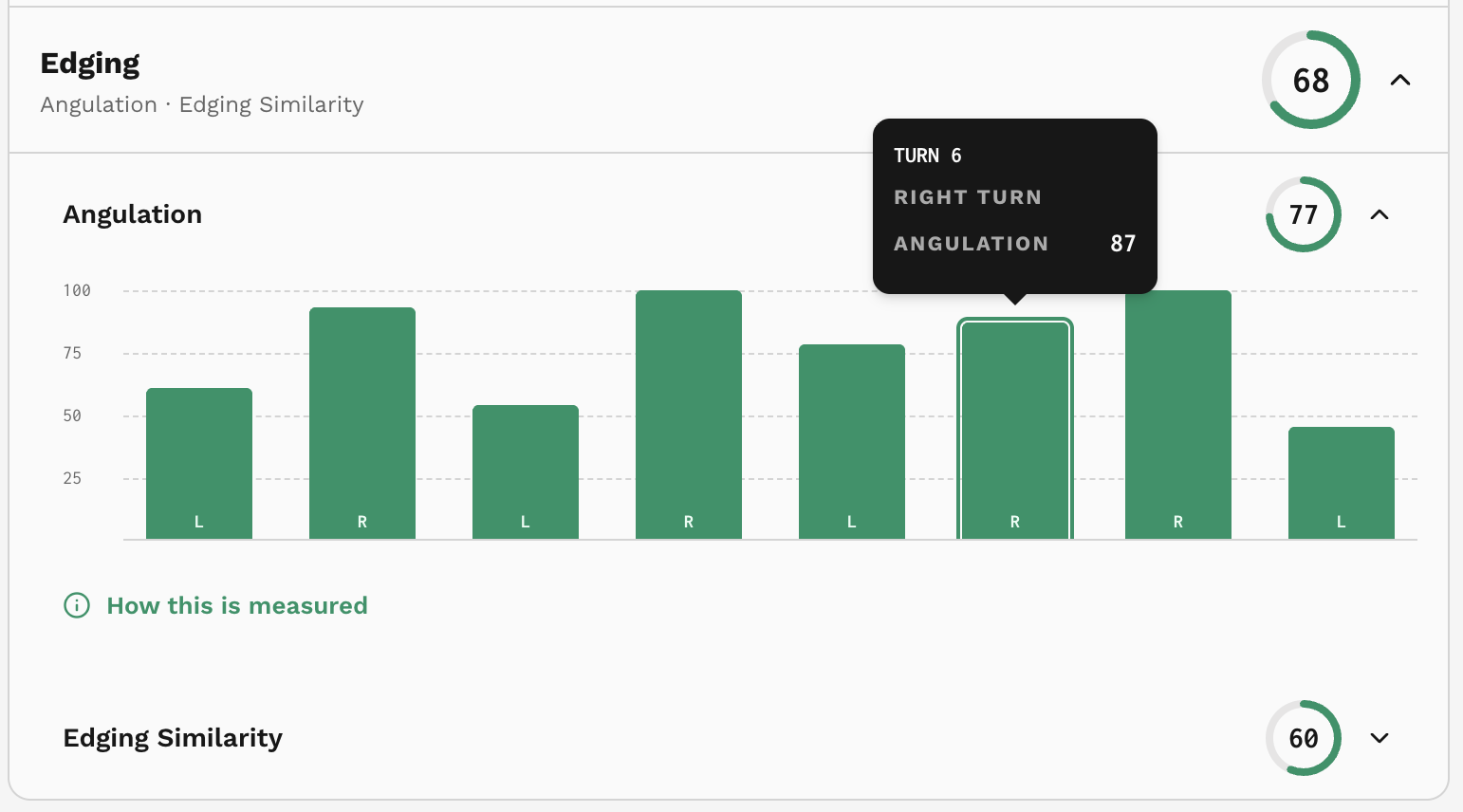Screen dimensions: 1463x812
Task: Select the third bar, a left turn
Action: point(526,472)
